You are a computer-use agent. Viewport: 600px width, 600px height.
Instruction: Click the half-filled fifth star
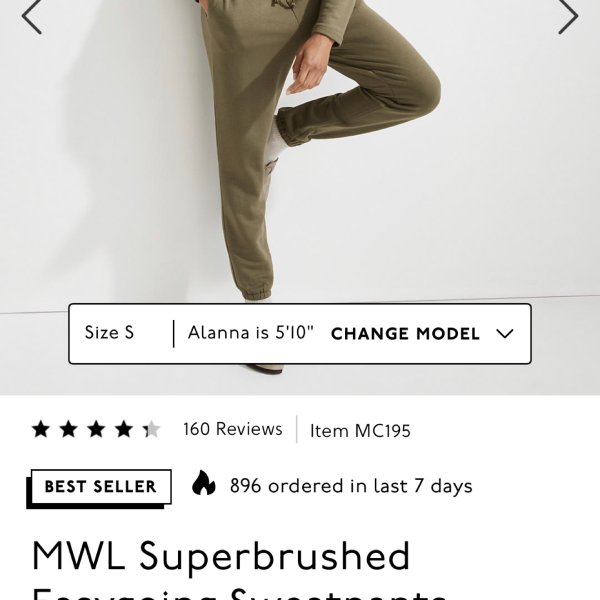(x=152, y=429)
